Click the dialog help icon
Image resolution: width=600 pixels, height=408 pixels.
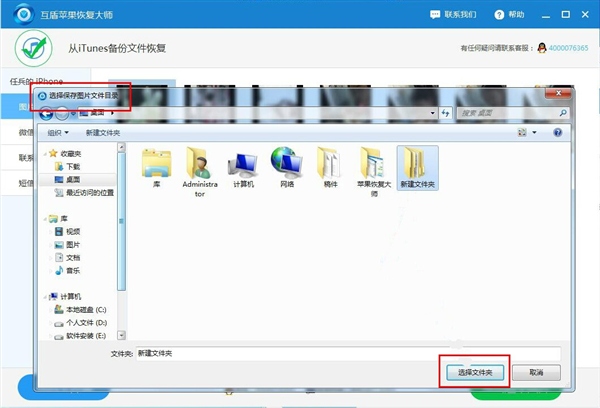[558, 132]
